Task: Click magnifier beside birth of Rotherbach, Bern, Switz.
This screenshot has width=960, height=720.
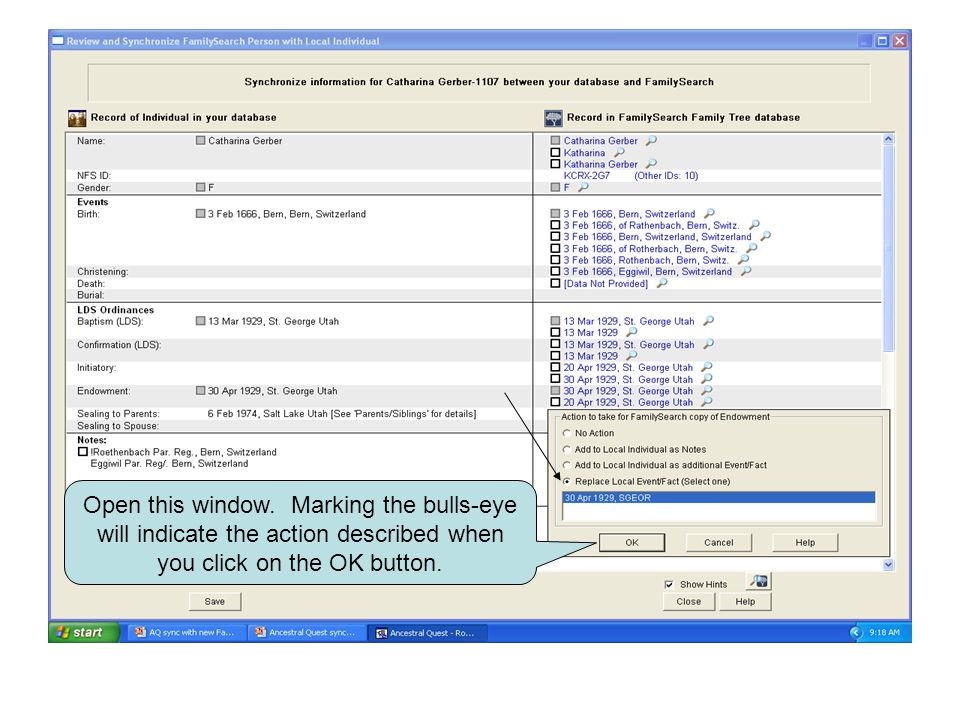Action: [751, 248]
